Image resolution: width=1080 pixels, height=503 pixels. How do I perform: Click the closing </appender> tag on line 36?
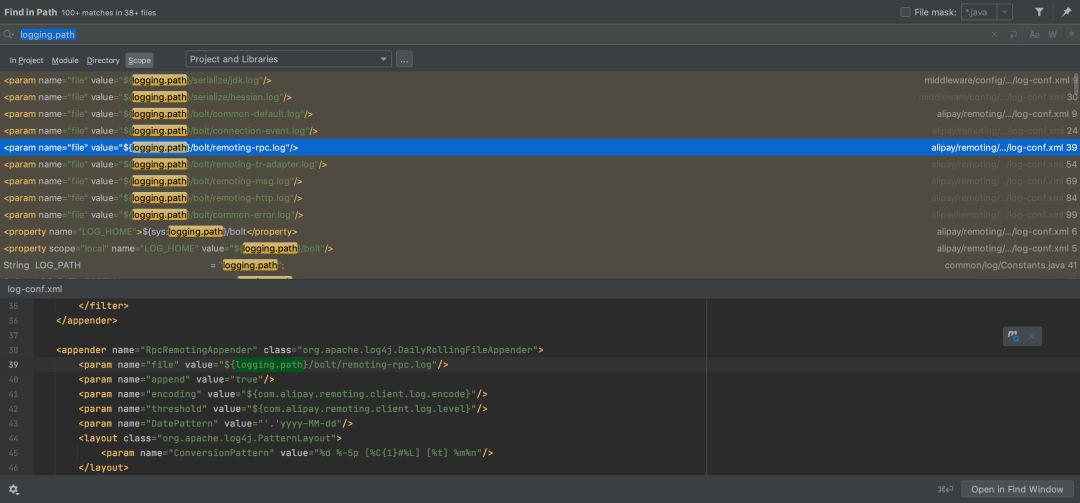pos(87,320)
